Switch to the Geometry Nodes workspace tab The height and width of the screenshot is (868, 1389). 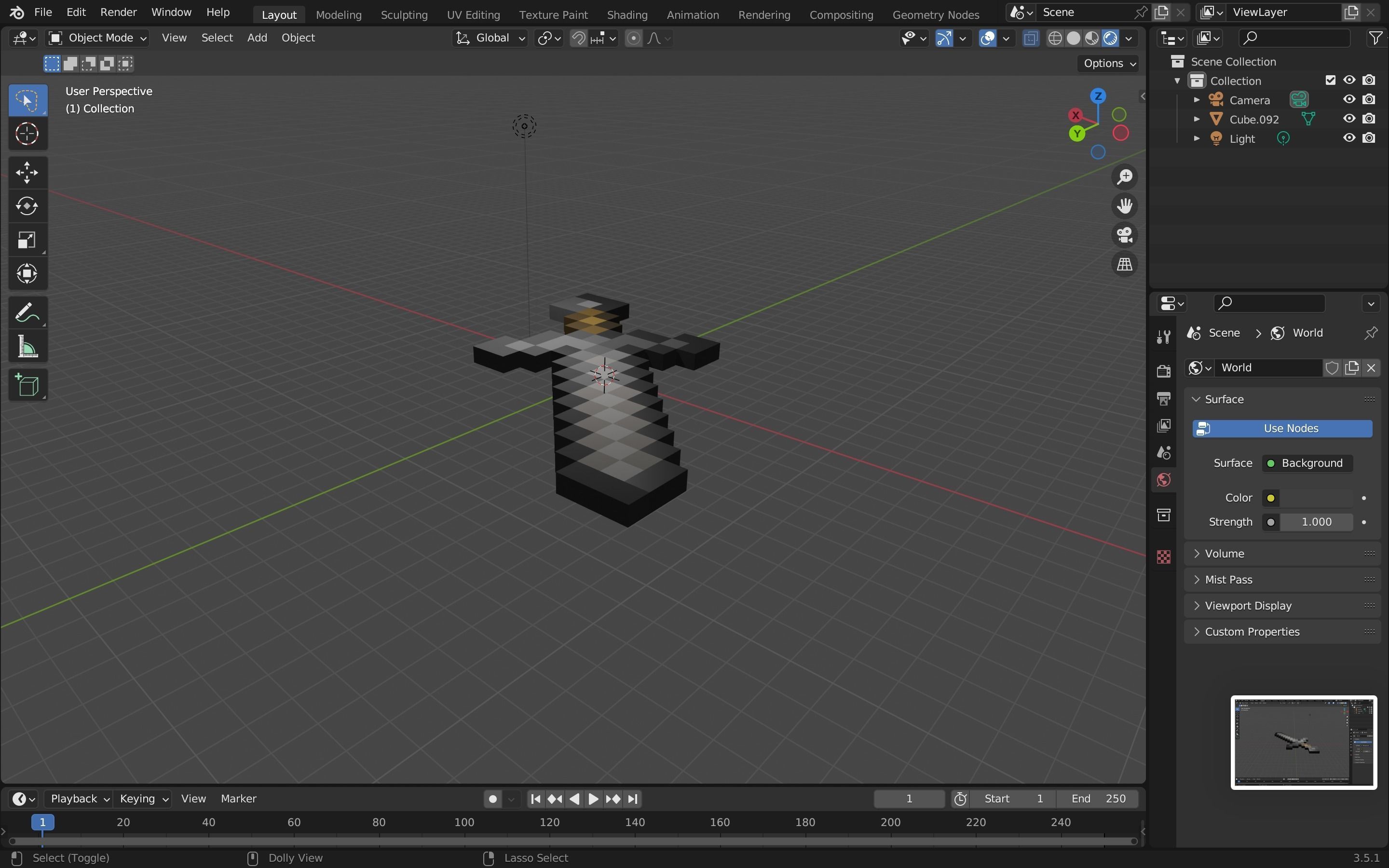pos(936,15)
